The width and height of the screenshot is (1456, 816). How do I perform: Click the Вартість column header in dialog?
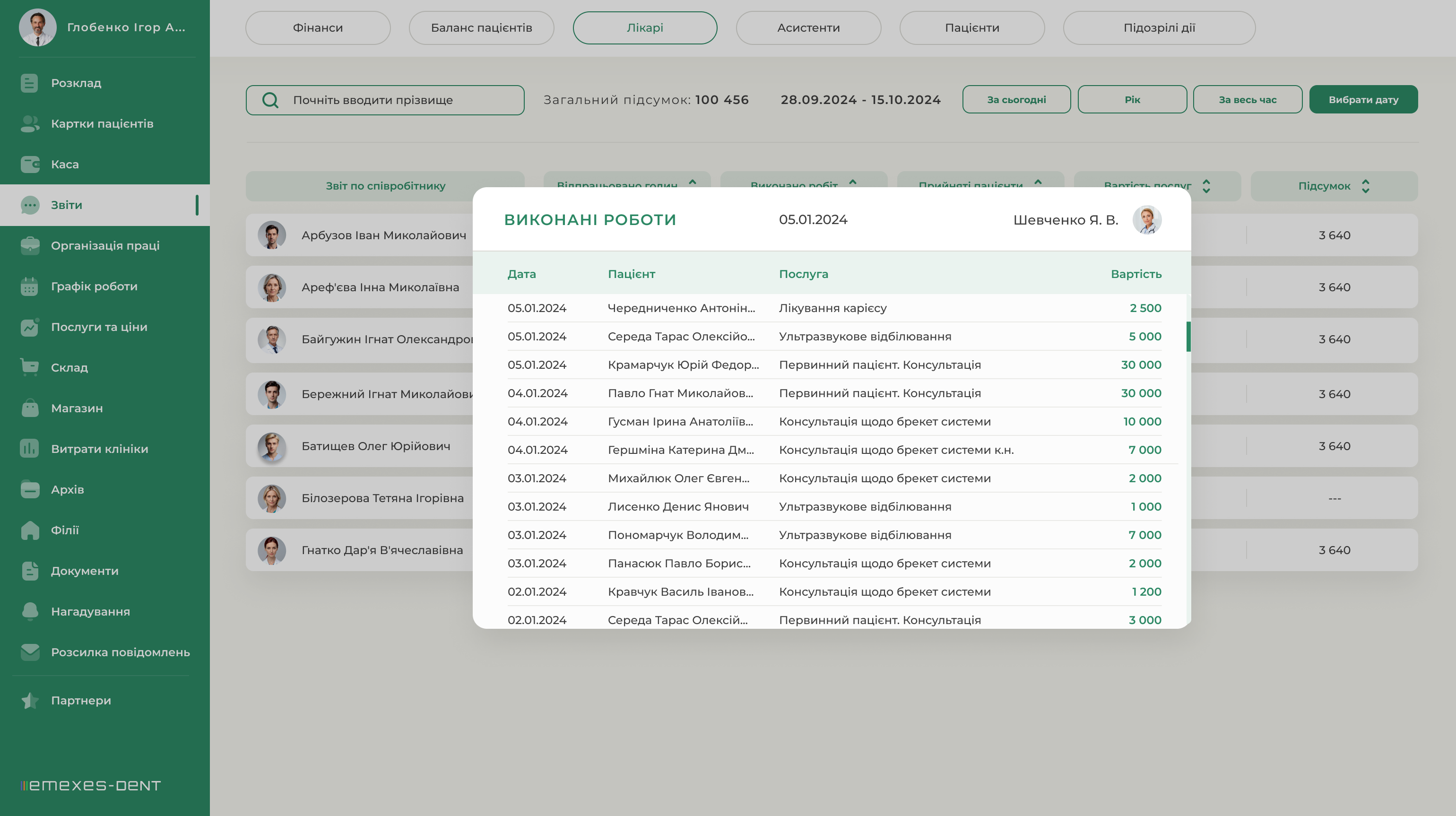click(1136, 274)
